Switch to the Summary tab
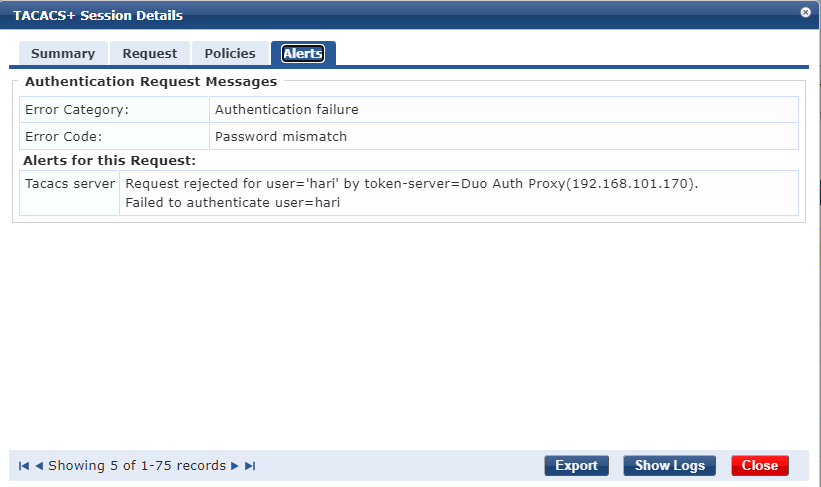This screenshot has height=487, width=821. [x=62, y=54]
